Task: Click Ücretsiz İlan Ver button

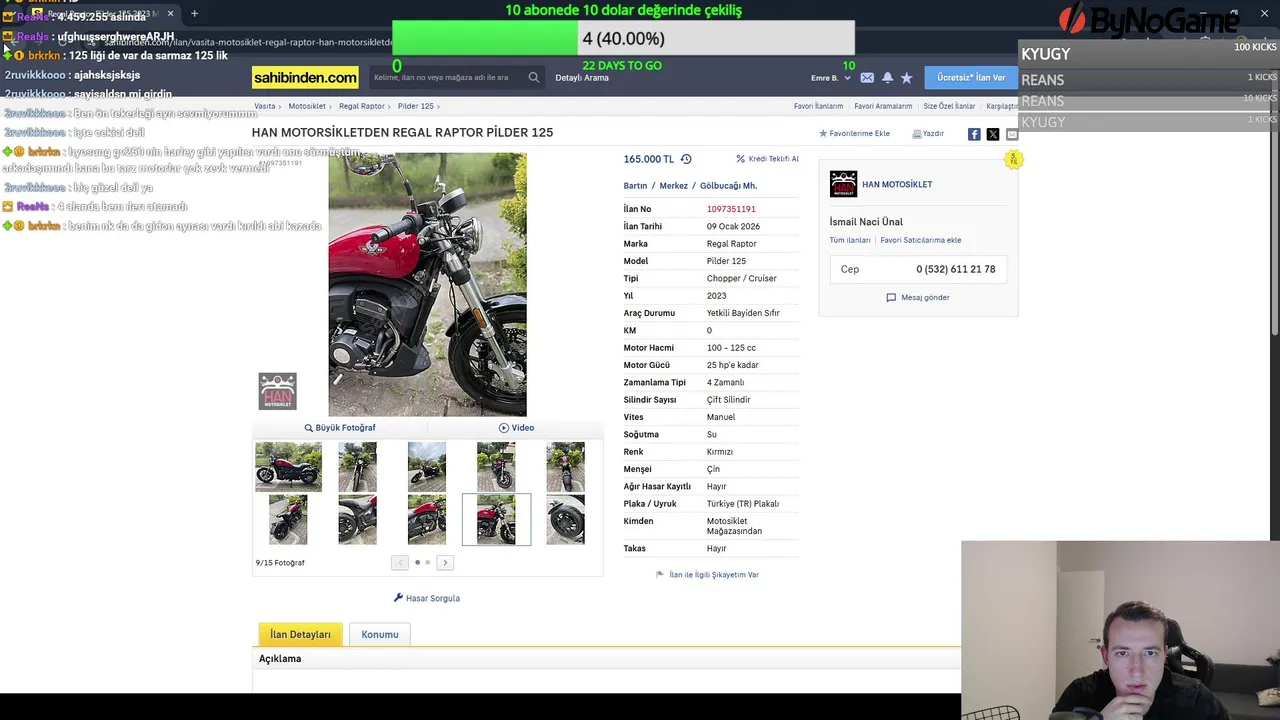Action: (970, 77)
